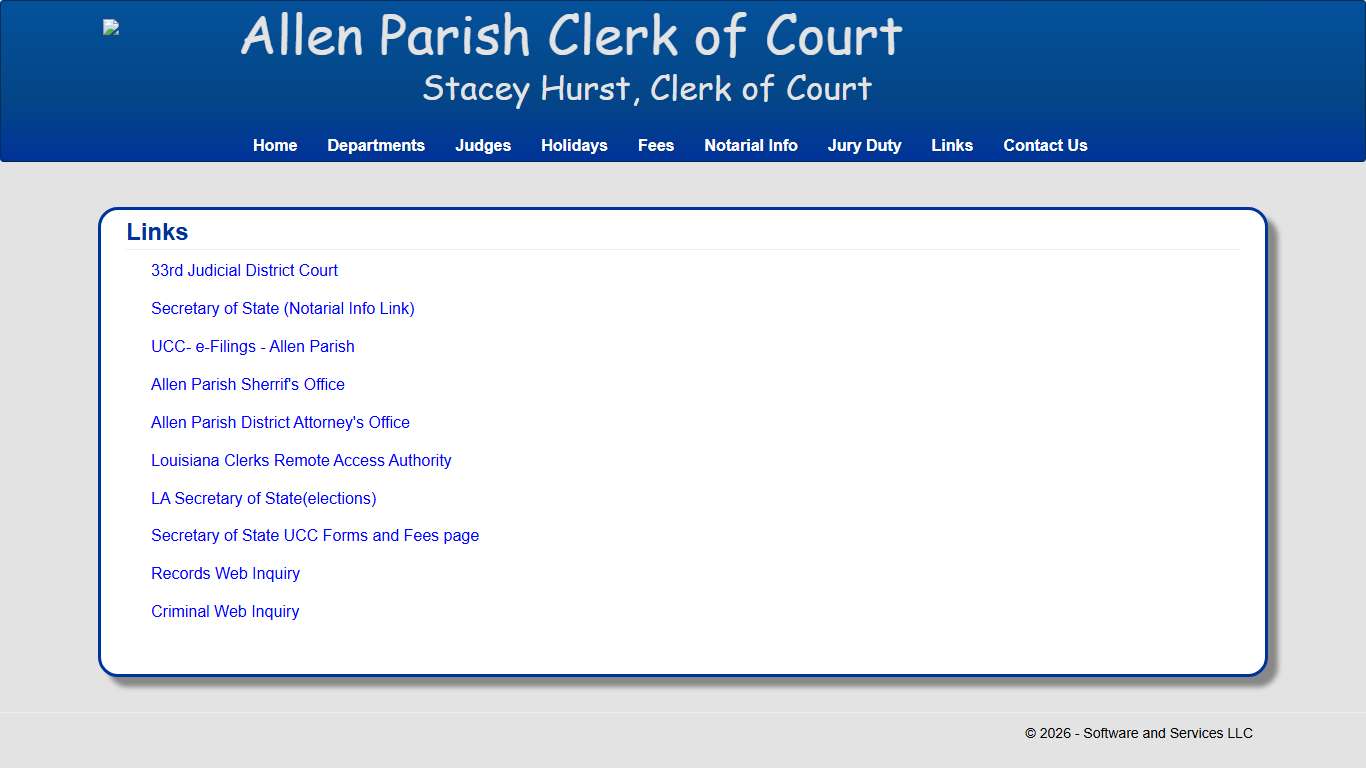Select Judges from the navigation bar
Image resolution: width=1366 pixels, height=768 pixels.
tap(483, 145)
